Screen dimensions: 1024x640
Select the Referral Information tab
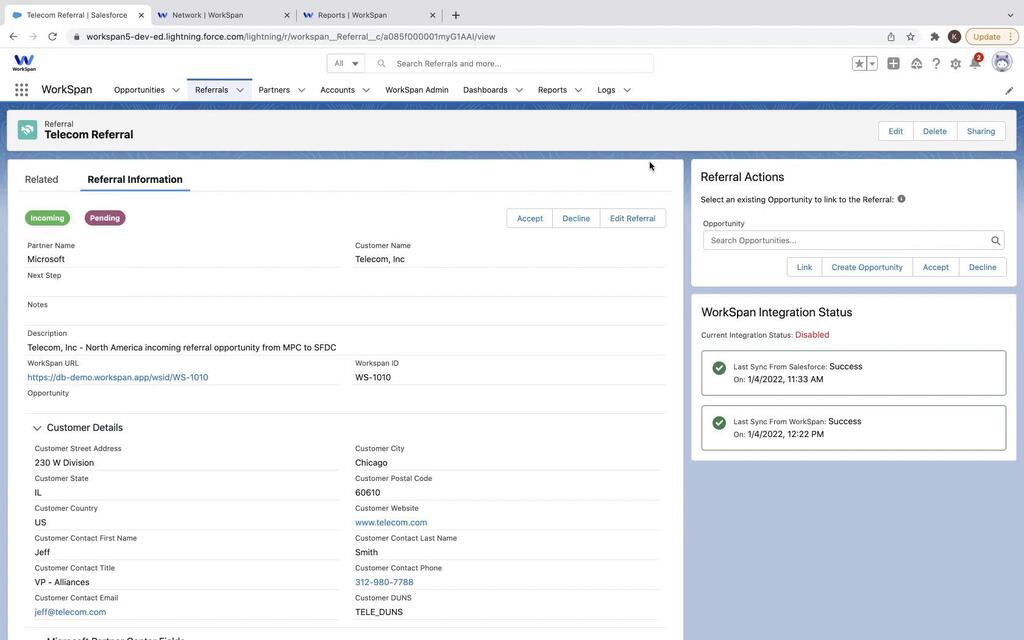[x=135, y=179]
